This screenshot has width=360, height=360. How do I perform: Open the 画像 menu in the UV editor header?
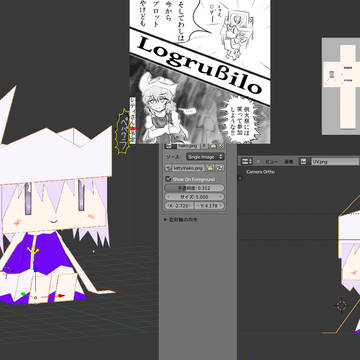pos(289,162)
